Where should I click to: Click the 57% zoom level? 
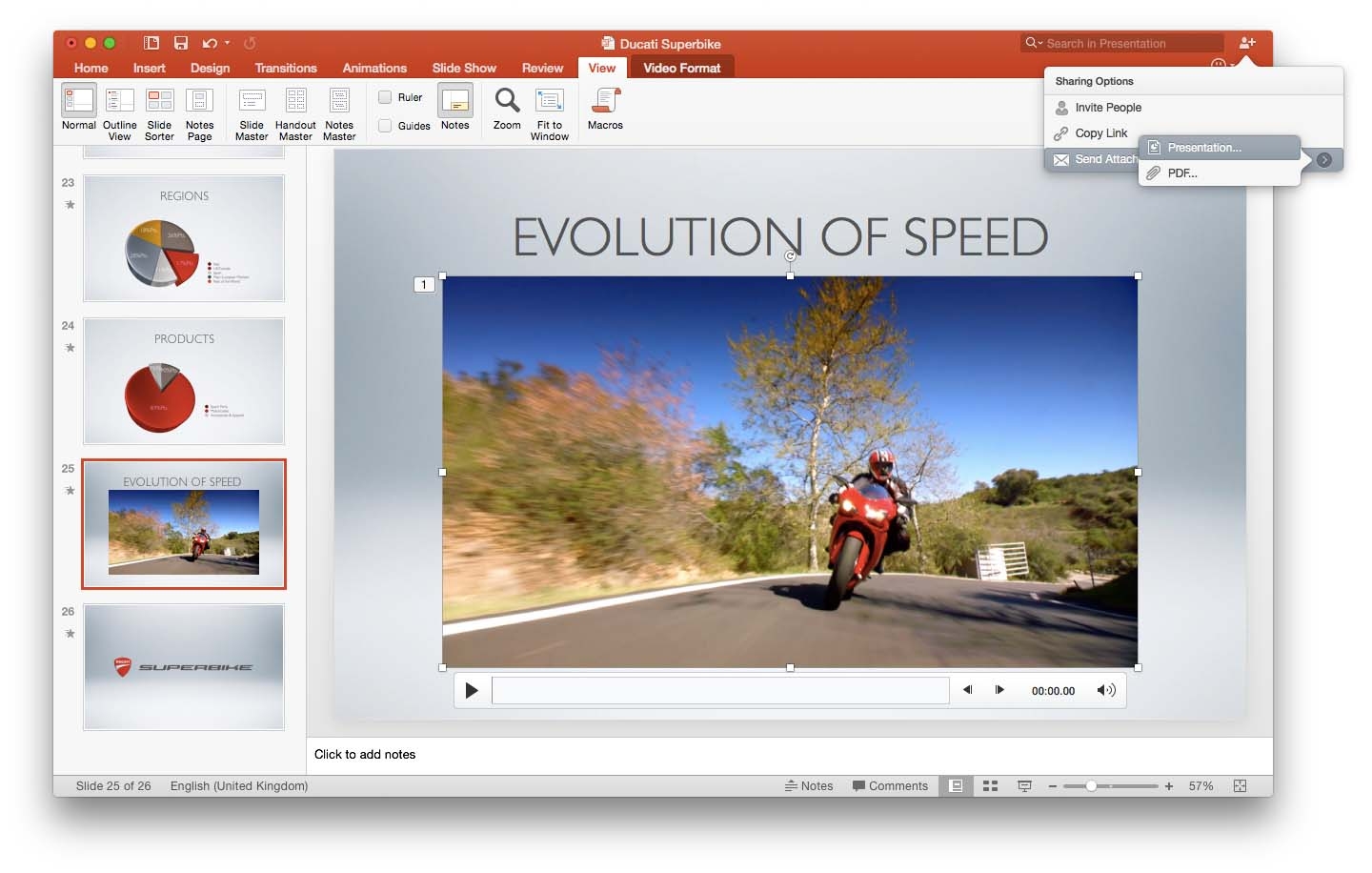(x=1200, y=786)
